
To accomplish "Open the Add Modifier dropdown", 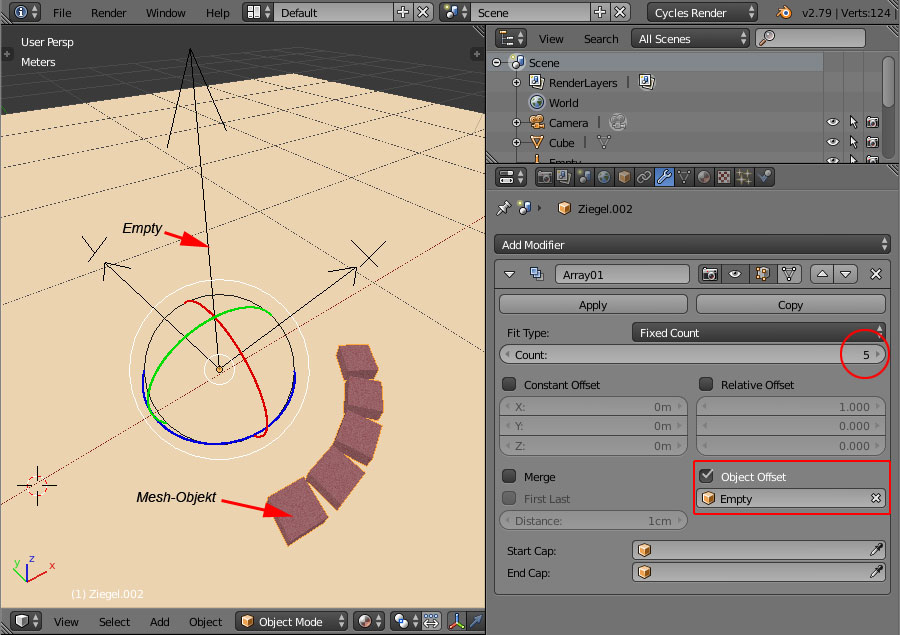I will point(691,245).
